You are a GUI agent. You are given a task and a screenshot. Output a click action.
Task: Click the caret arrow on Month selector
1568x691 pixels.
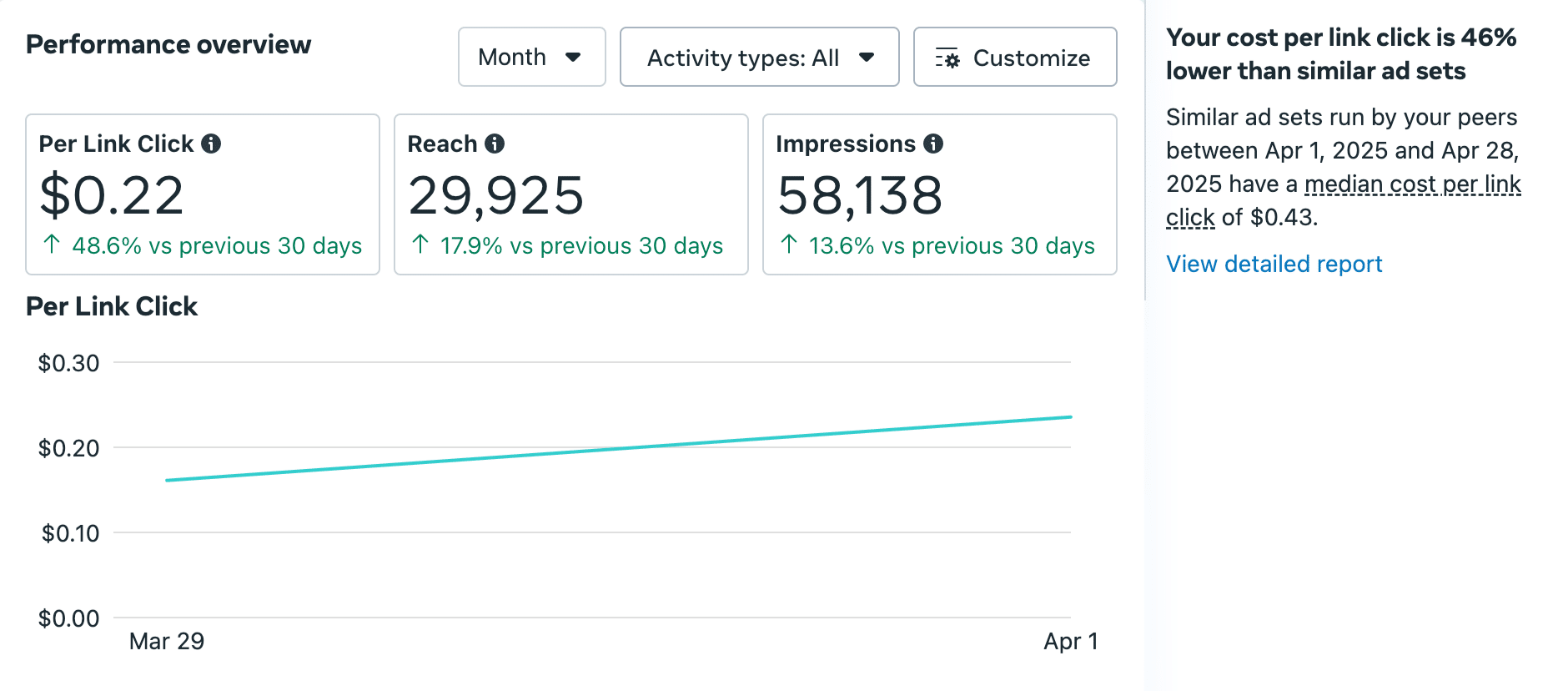coord(573,57)
